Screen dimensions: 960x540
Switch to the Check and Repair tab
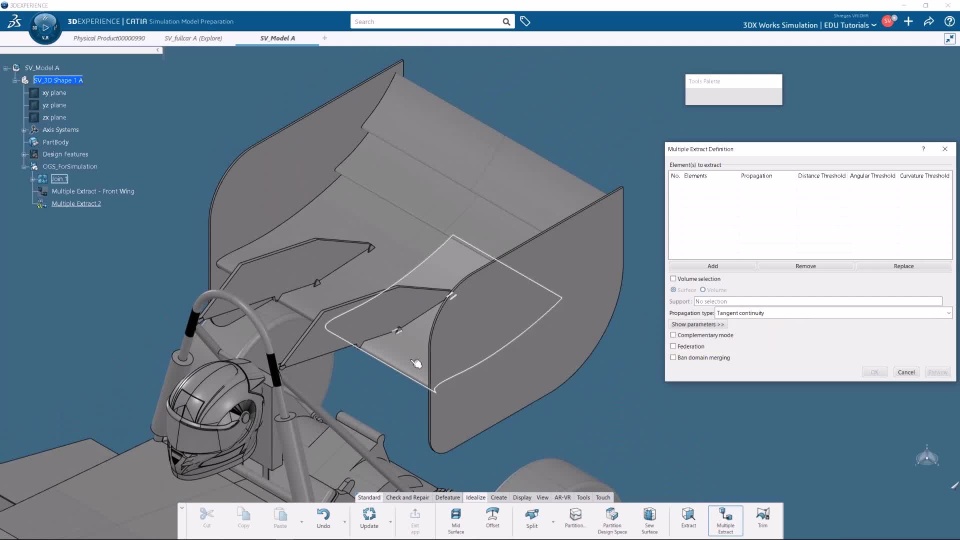coord(407,497)
